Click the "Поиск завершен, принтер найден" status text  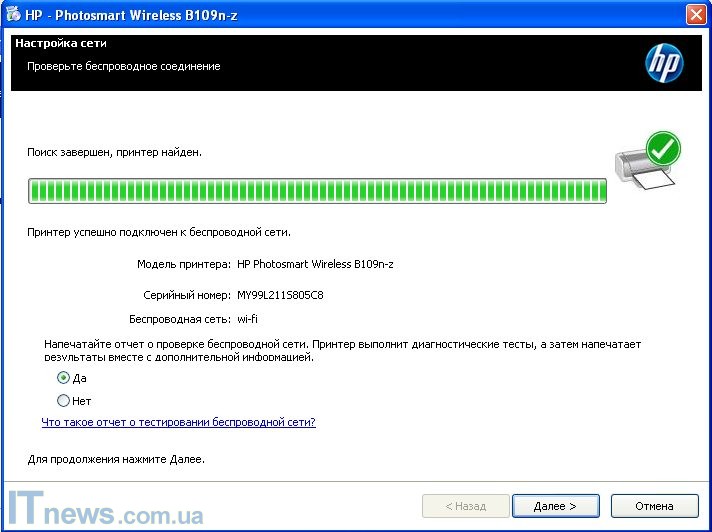115,152
